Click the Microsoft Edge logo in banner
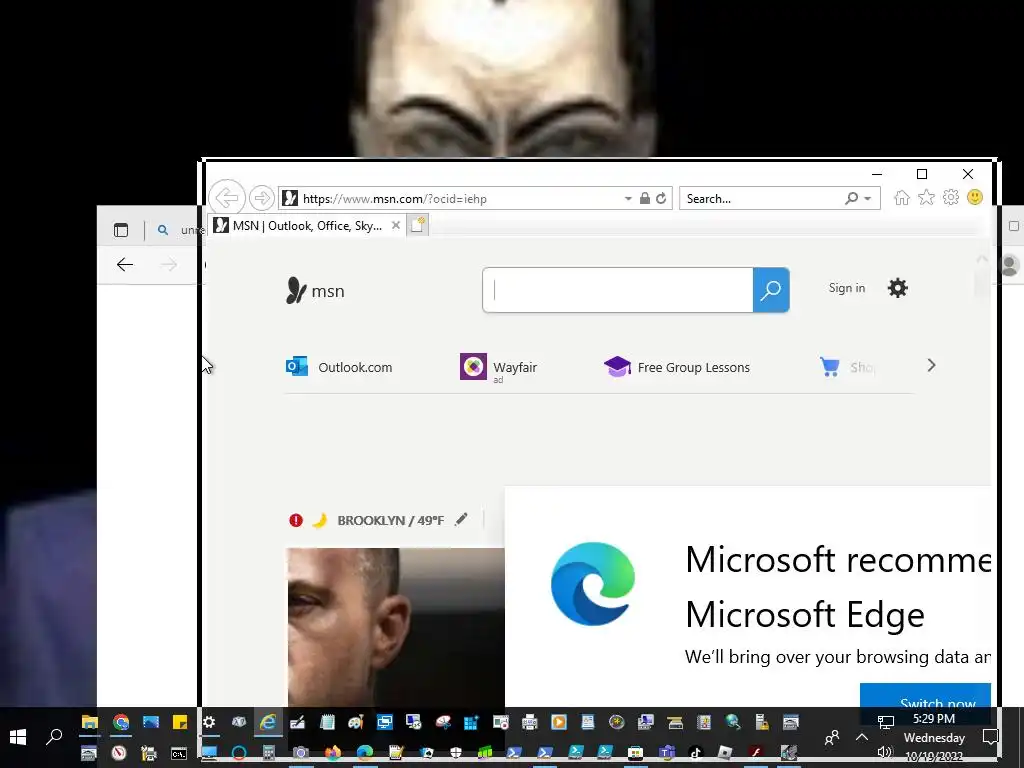 tap(592, 584)
